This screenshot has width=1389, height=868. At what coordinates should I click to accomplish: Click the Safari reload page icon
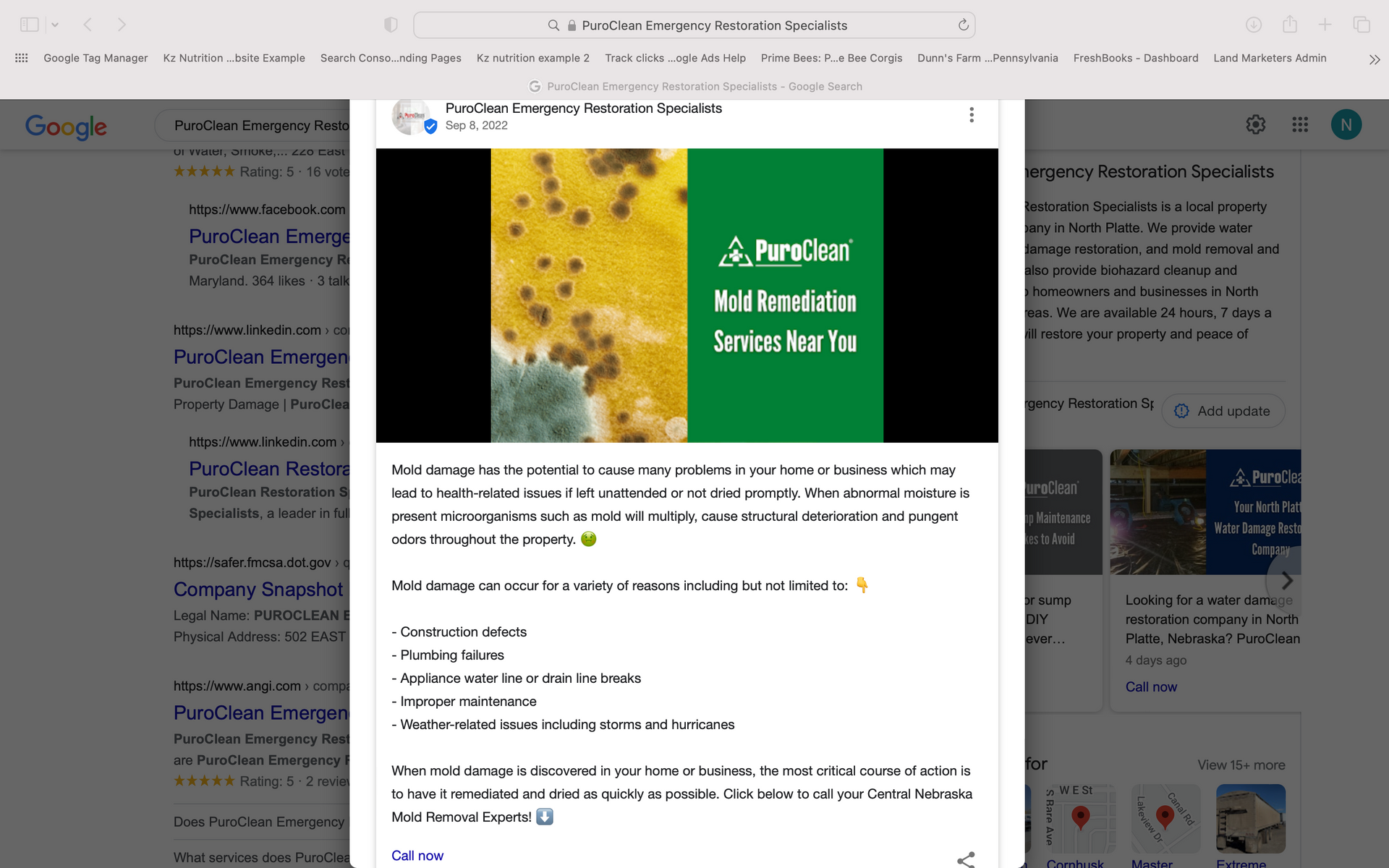[x=963, y=25]
